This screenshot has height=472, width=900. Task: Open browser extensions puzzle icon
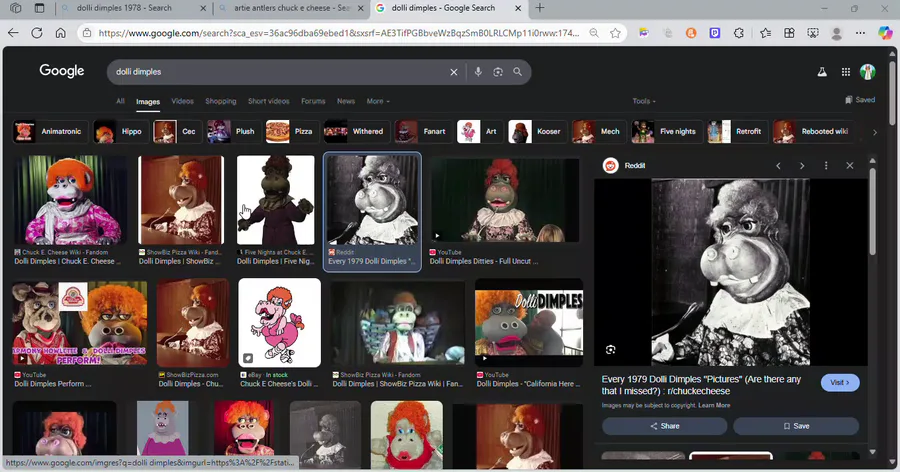(739, 33)
